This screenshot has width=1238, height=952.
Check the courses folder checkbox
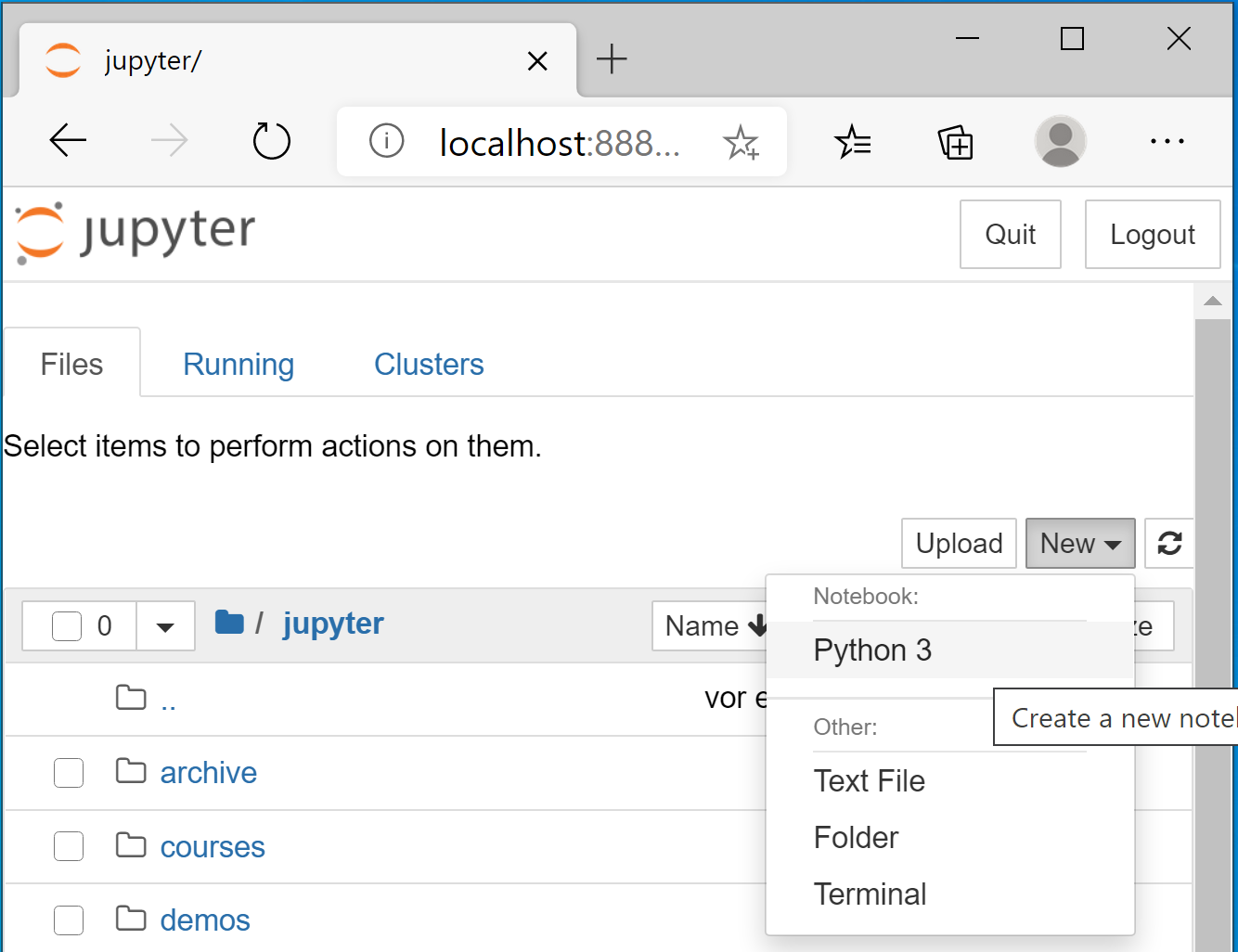69,846
